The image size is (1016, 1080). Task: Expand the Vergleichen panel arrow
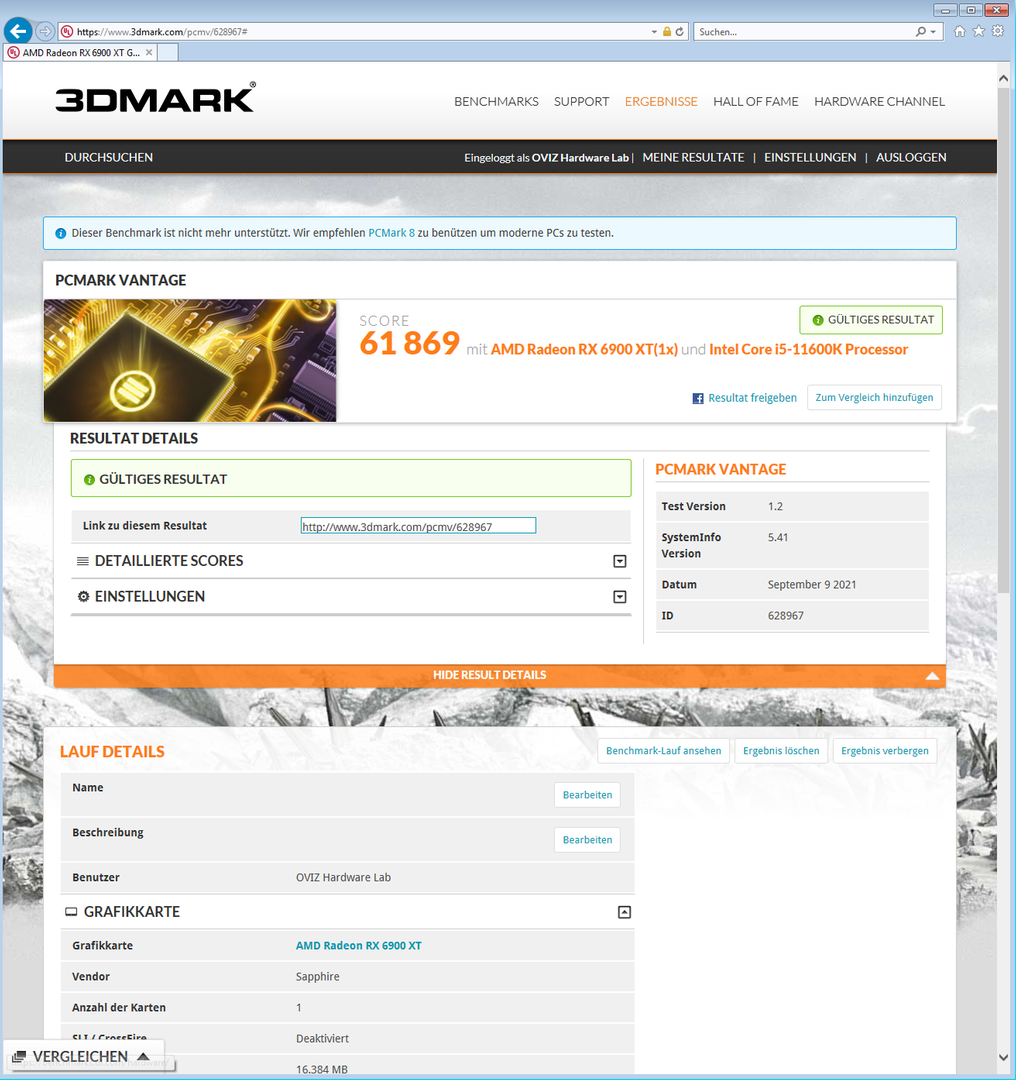click(143, 1057)
